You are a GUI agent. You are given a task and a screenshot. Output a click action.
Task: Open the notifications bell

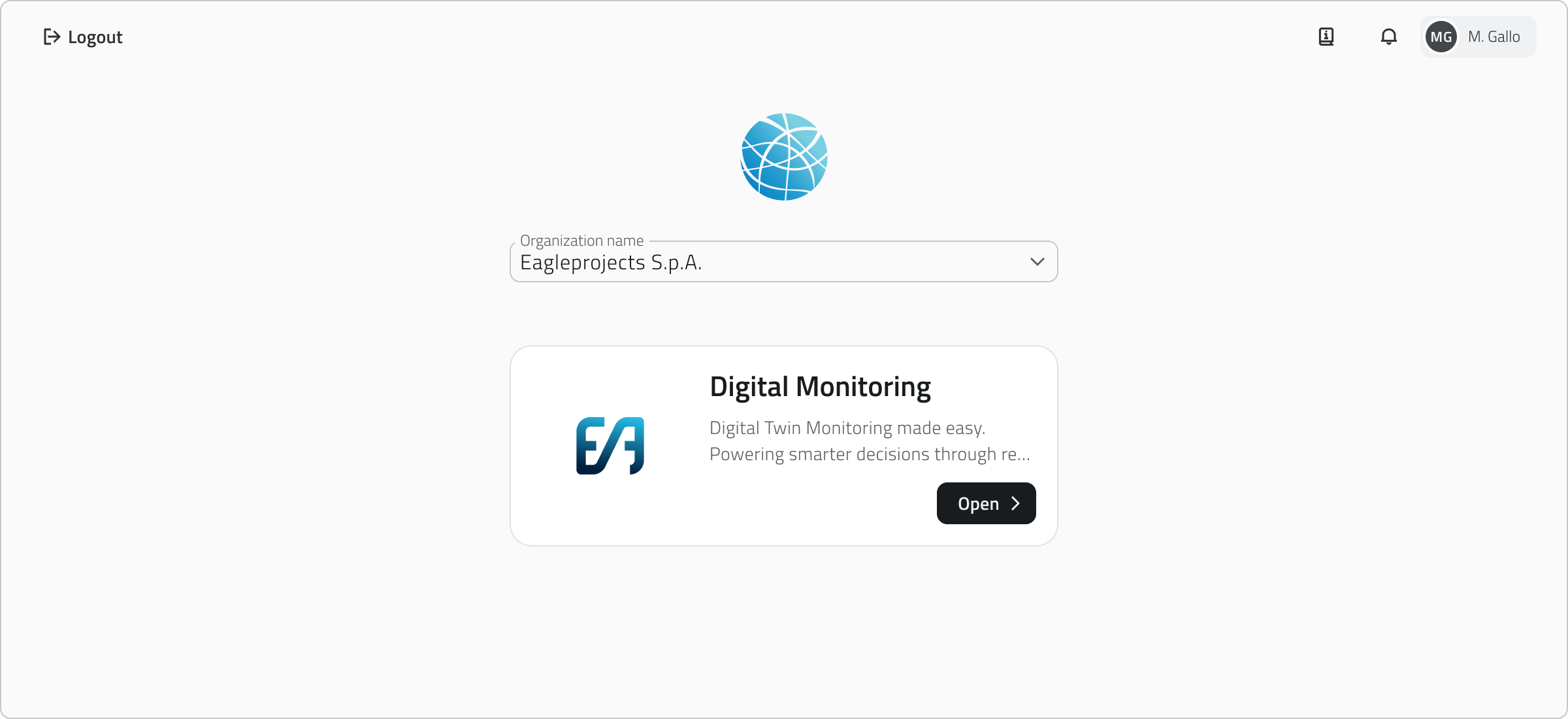(1388, 37)
